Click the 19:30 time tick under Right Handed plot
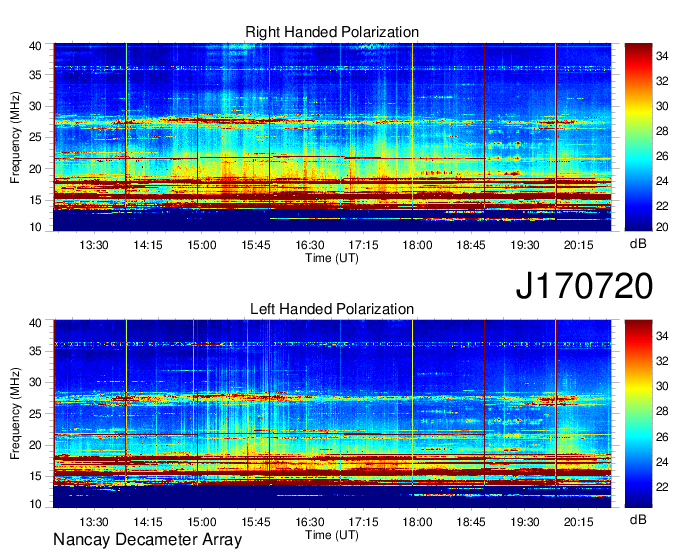 (x=525, y=245)
